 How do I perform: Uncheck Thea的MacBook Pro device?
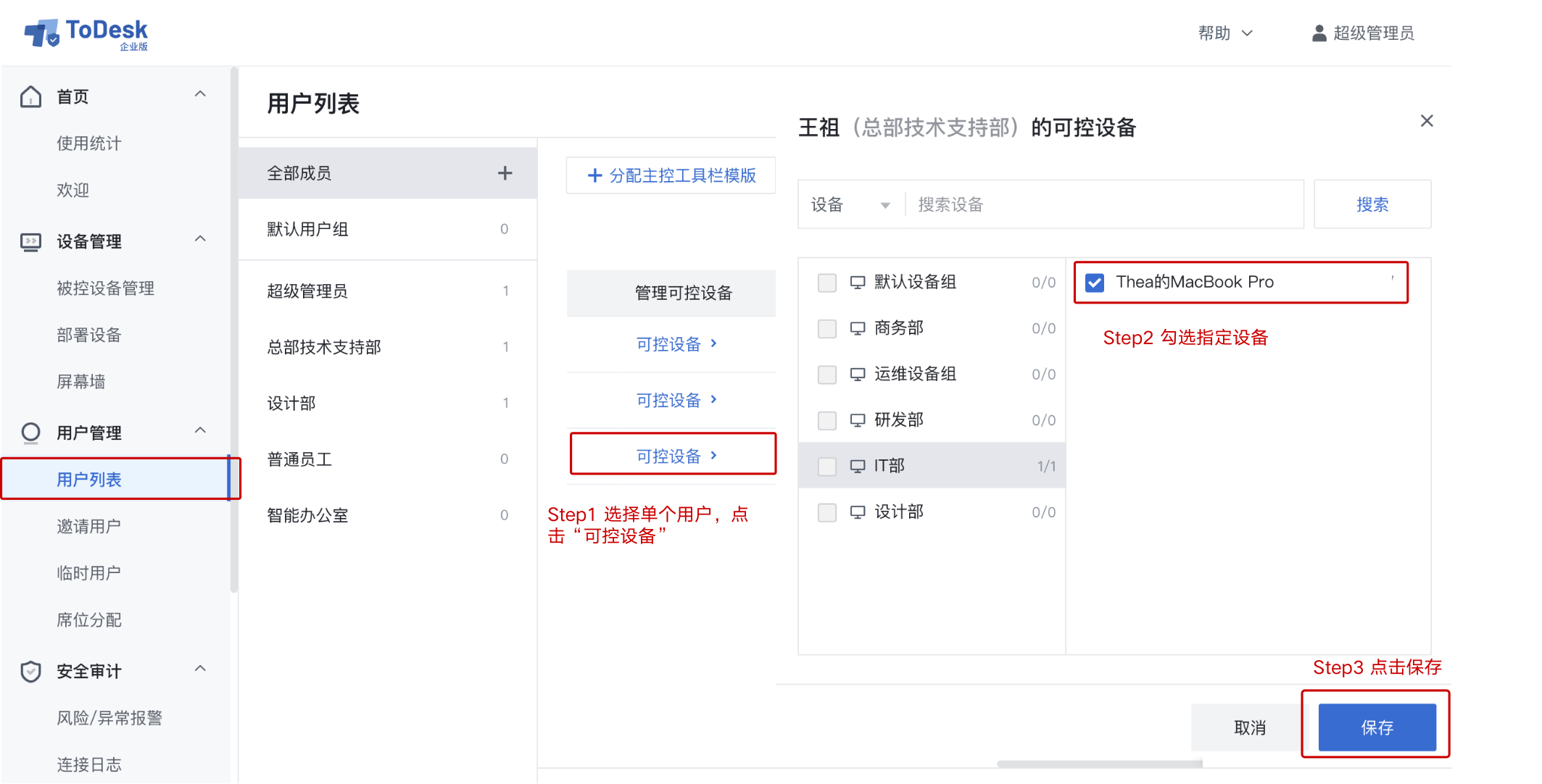(1095, 283)
